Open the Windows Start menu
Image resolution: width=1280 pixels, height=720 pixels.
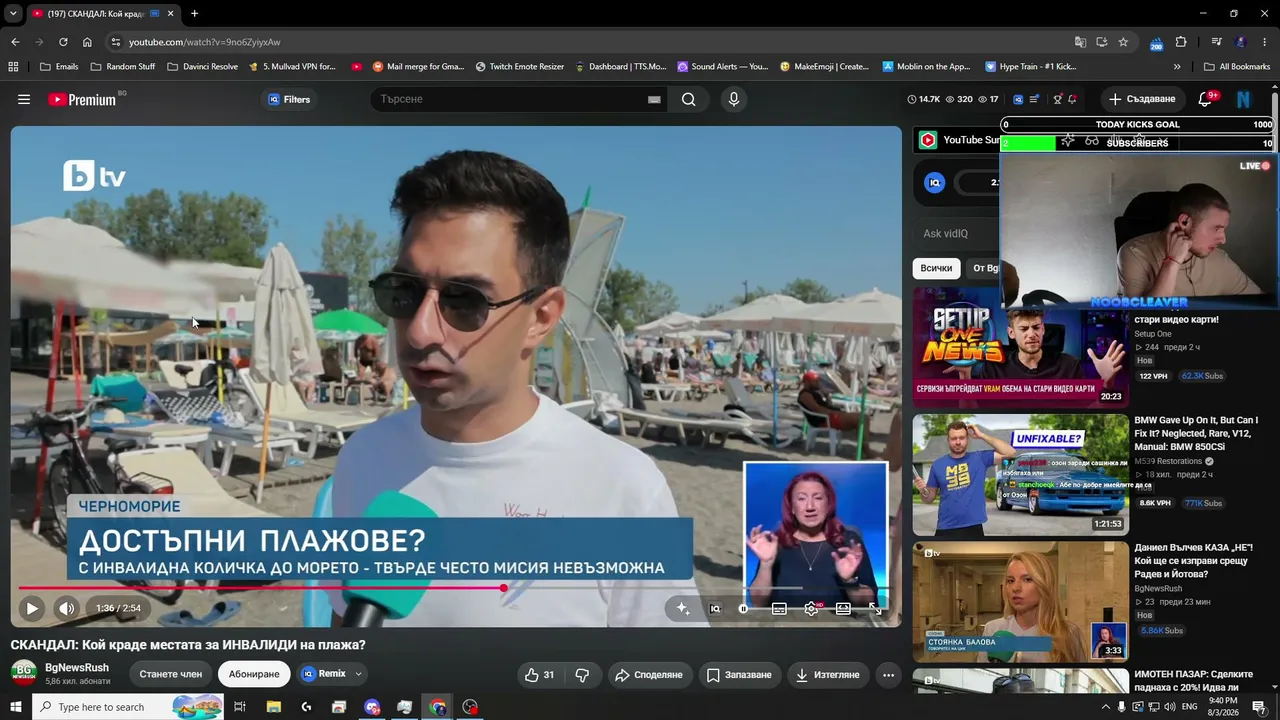click(16, 707)
